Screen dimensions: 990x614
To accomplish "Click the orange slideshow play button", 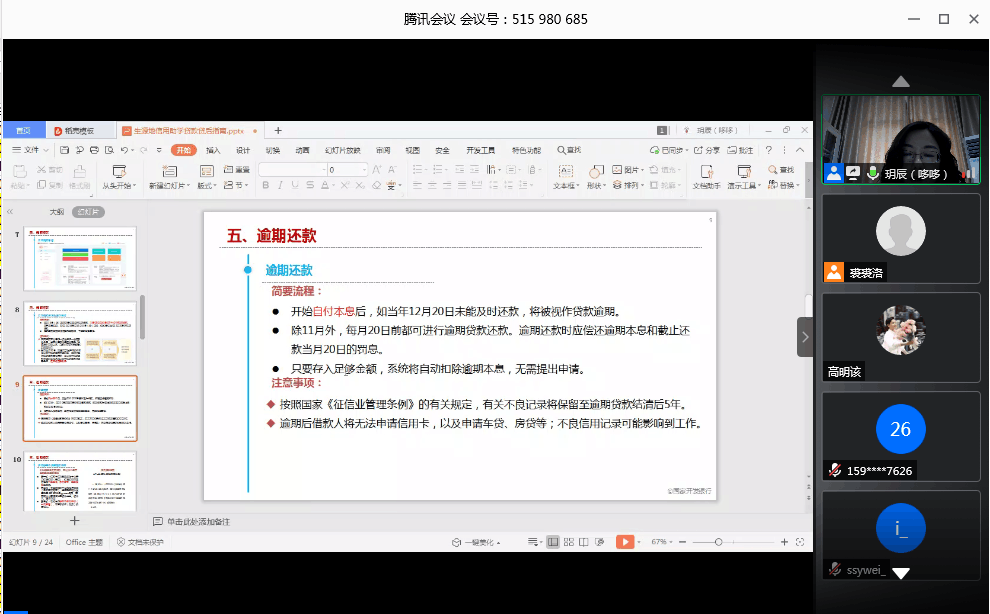I will pyautogui.click(x=623, y=541).
